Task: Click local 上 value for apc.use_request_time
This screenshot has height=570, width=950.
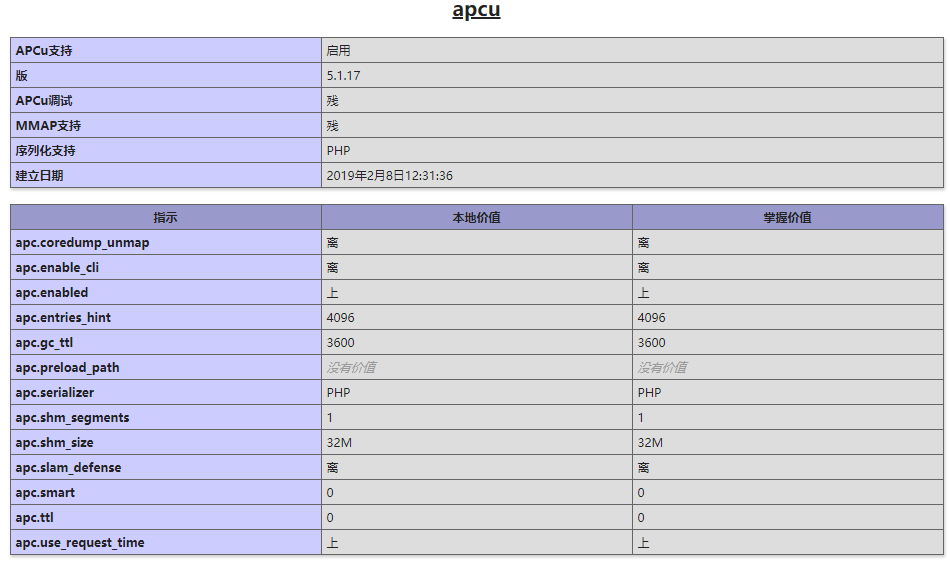Action: [x=333, y=543]
